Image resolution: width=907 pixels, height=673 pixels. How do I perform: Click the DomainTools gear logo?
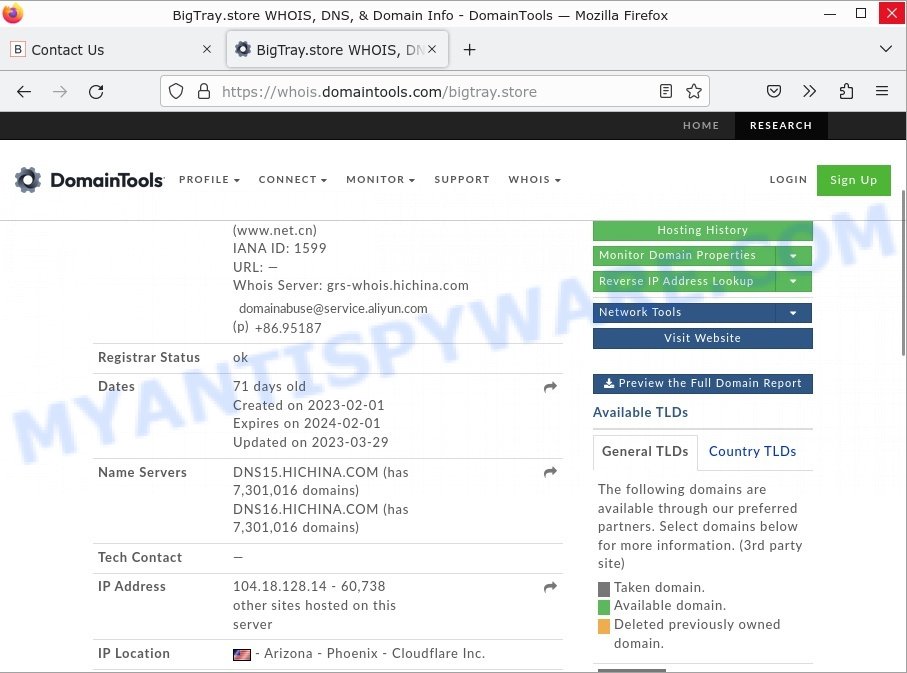[28, 180]
